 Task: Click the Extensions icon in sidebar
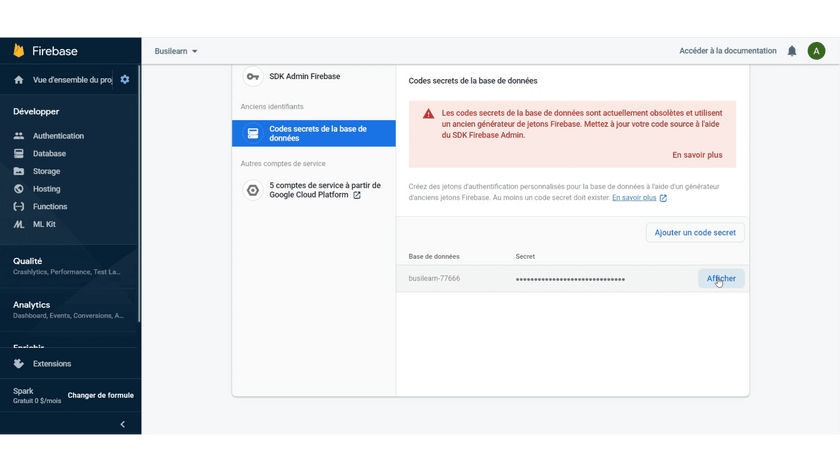pos(19,364)
